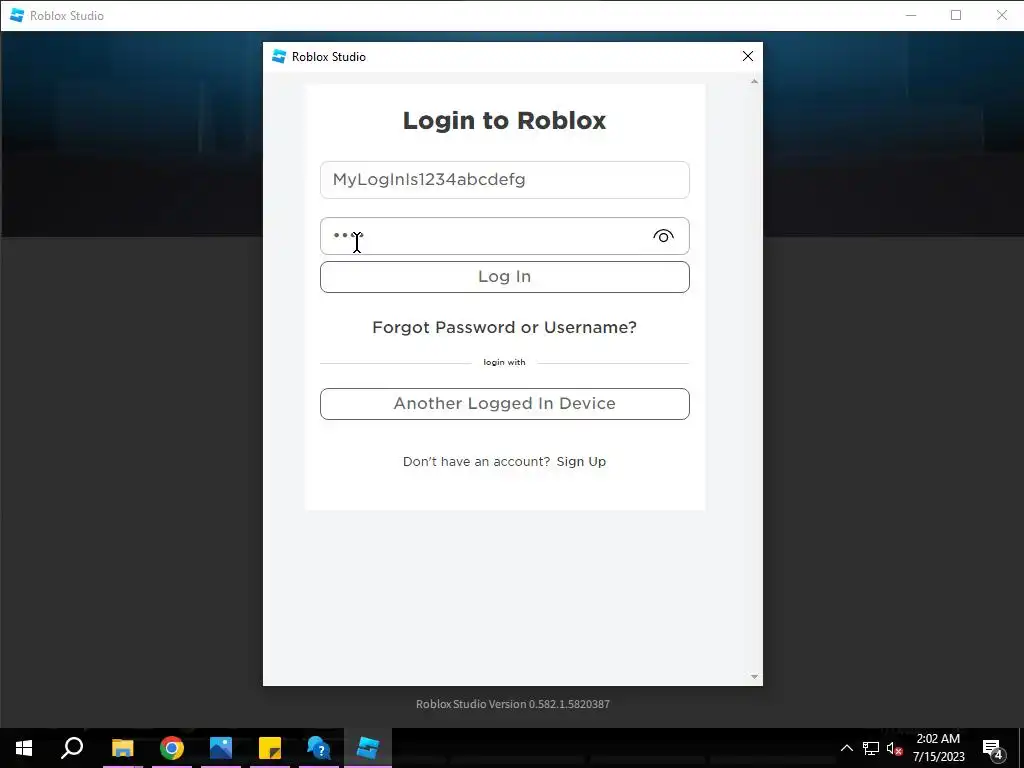This screenshot has height=768, width=1024.
Task: Click the Log In button
Action: pyautogui.click(x=505, y=277)
